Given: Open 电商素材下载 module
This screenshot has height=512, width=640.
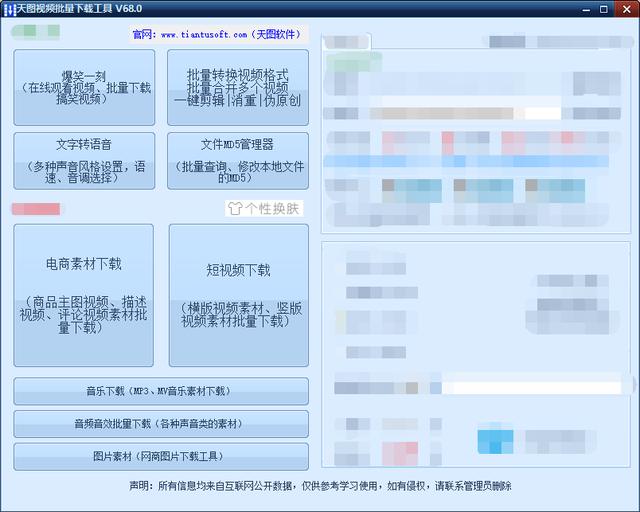Looking at the screenshot, I should click(x=84, y=295).
